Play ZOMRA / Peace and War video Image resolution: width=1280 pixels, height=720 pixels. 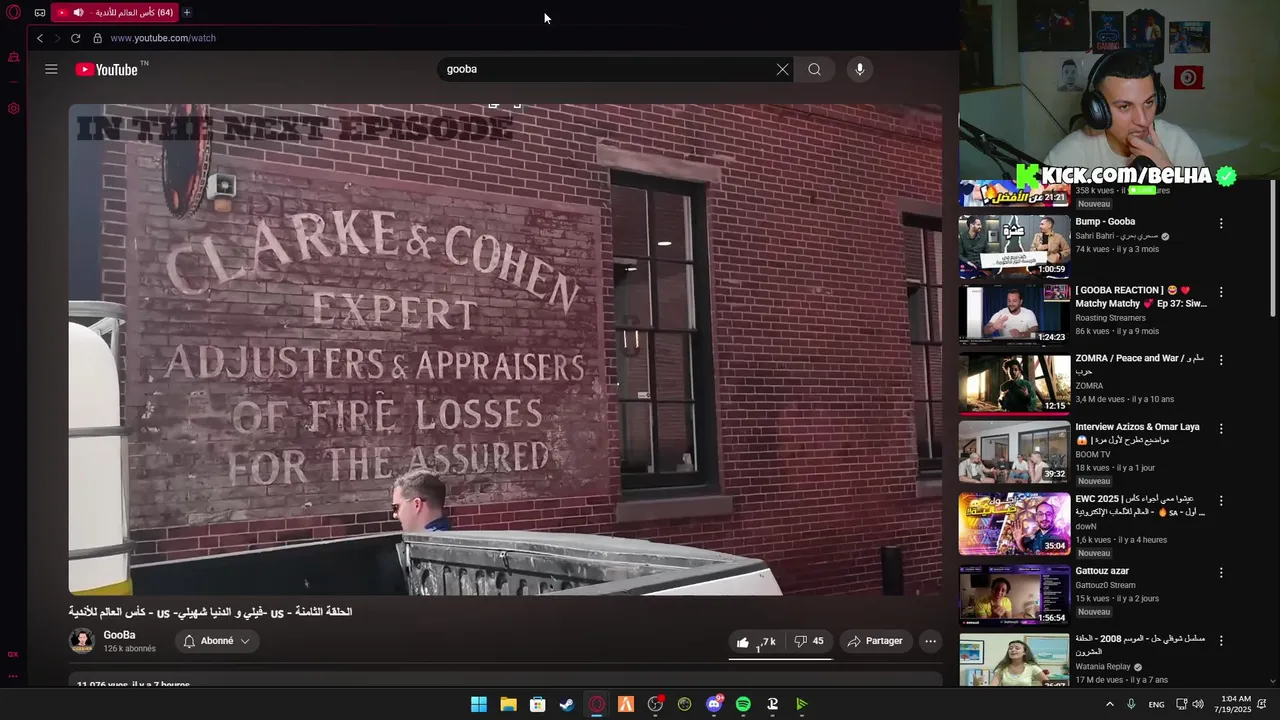point(1014,383)
